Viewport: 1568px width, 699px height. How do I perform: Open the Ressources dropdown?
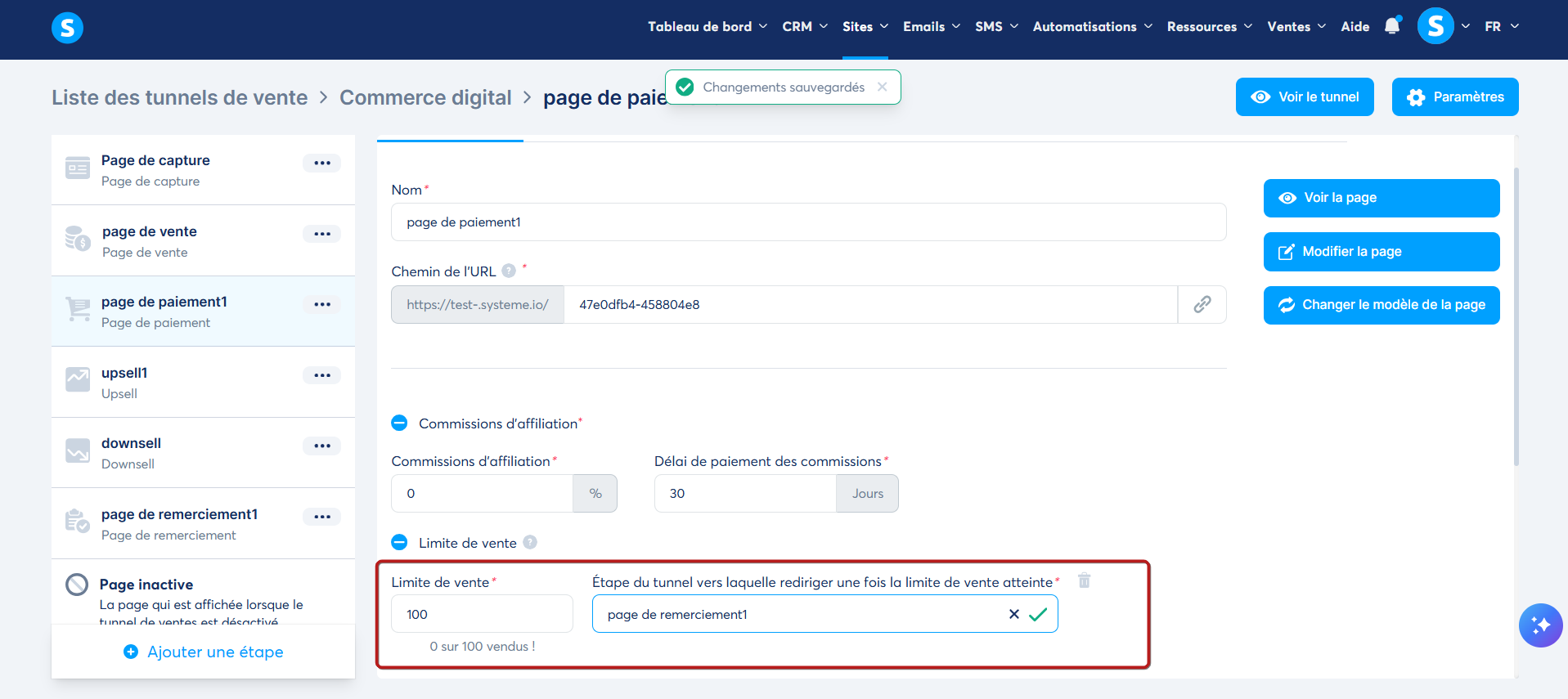pos(1210,26)
